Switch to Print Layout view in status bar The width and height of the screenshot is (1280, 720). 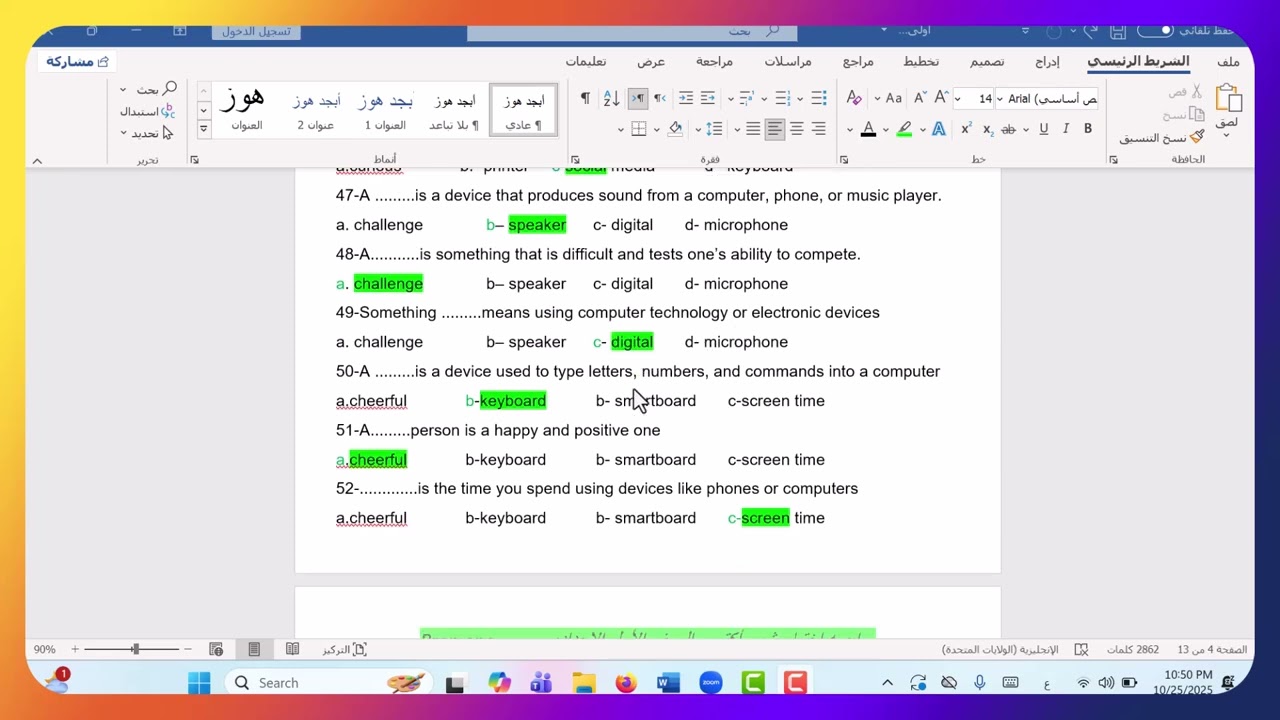pyautogui.click(x=254, y=650)
